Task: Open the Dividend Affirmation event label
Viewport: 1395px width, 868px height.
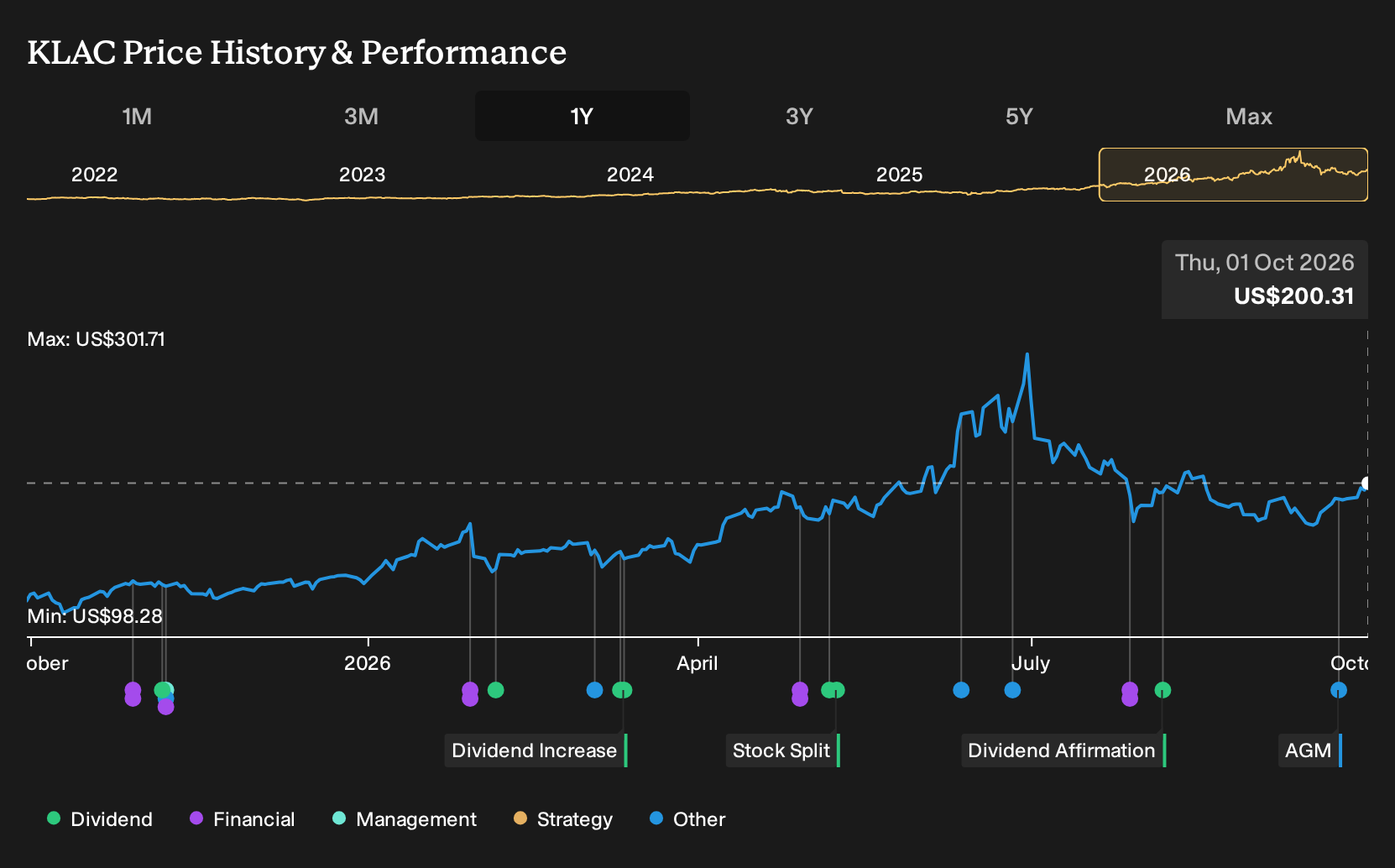Action: [x=1063, y=750]
